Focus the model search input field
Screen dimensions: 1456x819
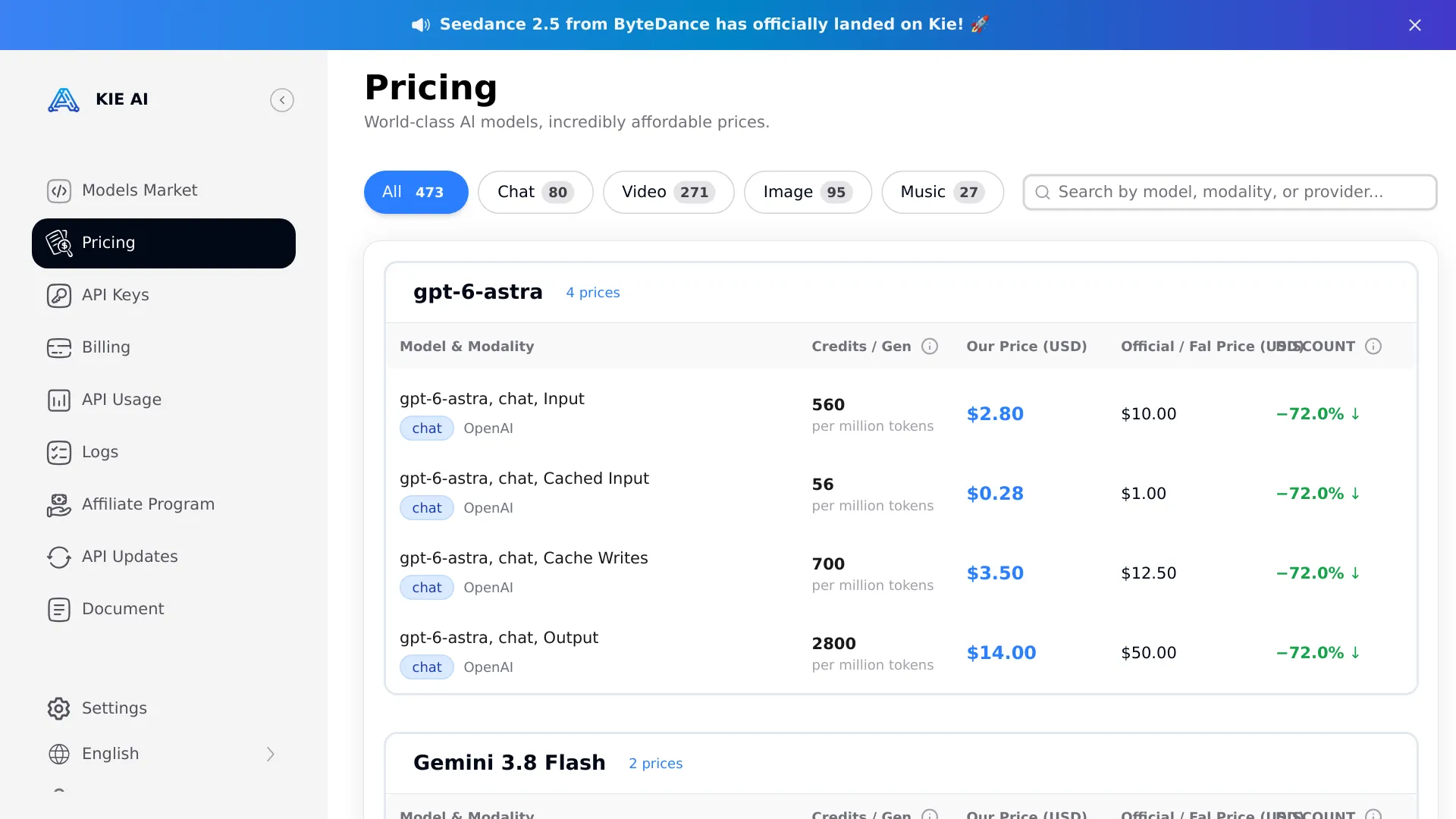(x=1230, y=193)
